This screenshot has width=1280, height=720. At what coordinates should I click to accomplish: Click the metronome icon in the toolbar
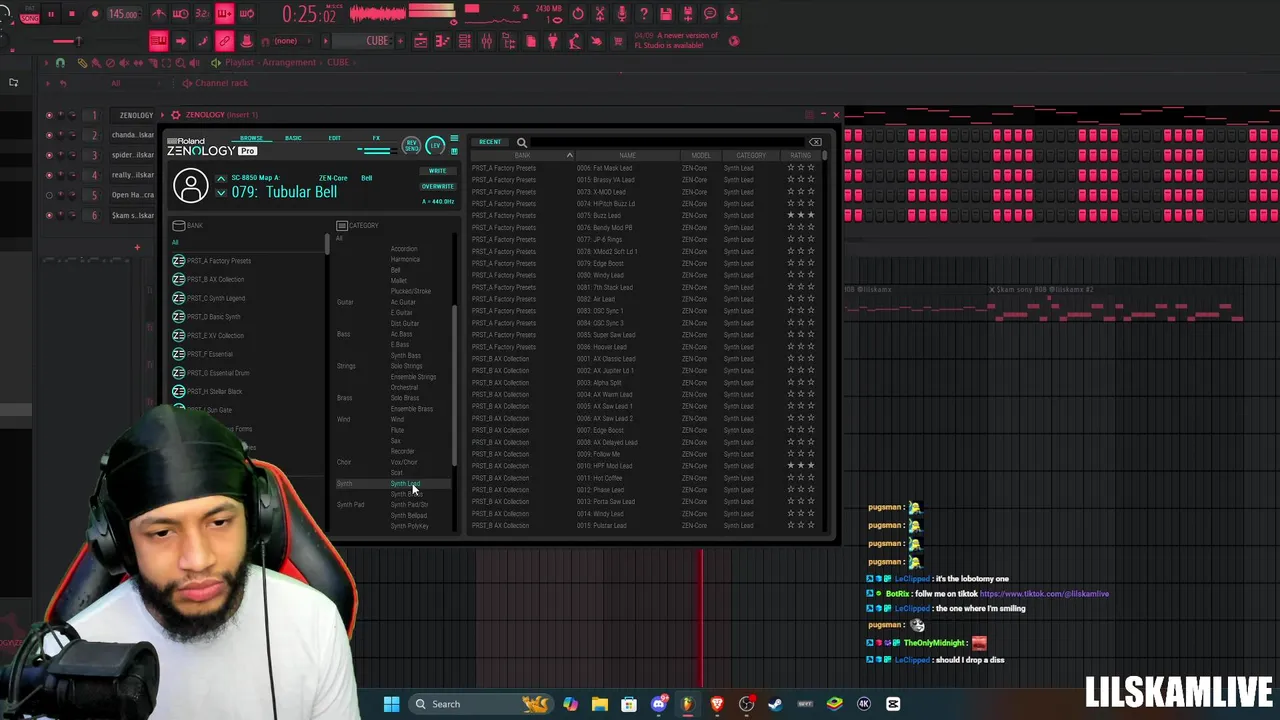pyautogui.click(x=159, y=14)
